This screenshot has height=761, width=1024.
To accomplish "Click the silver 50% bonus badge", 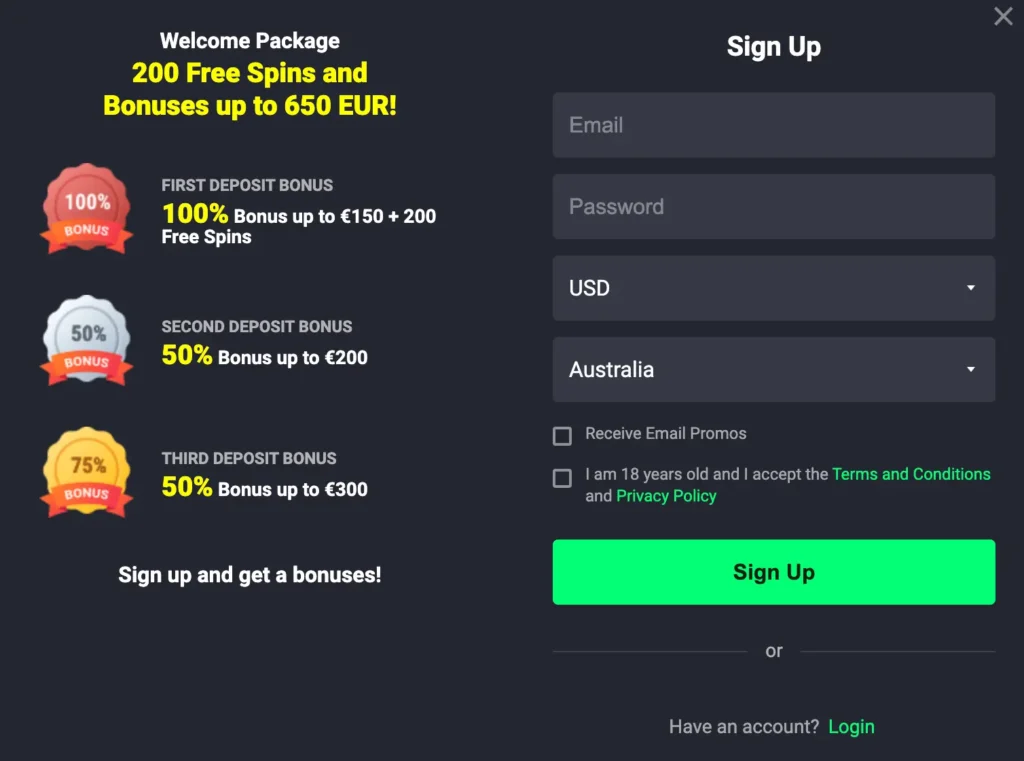I will click(86, 340).
